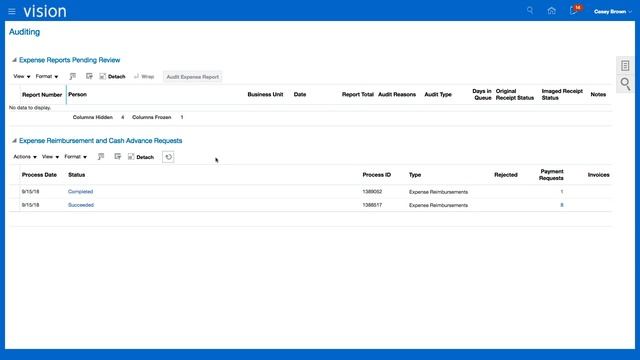The image size is (640, 360).
Task: Collapse the Expense Reports Pending Review section
Action: click(x=14, y=60)
